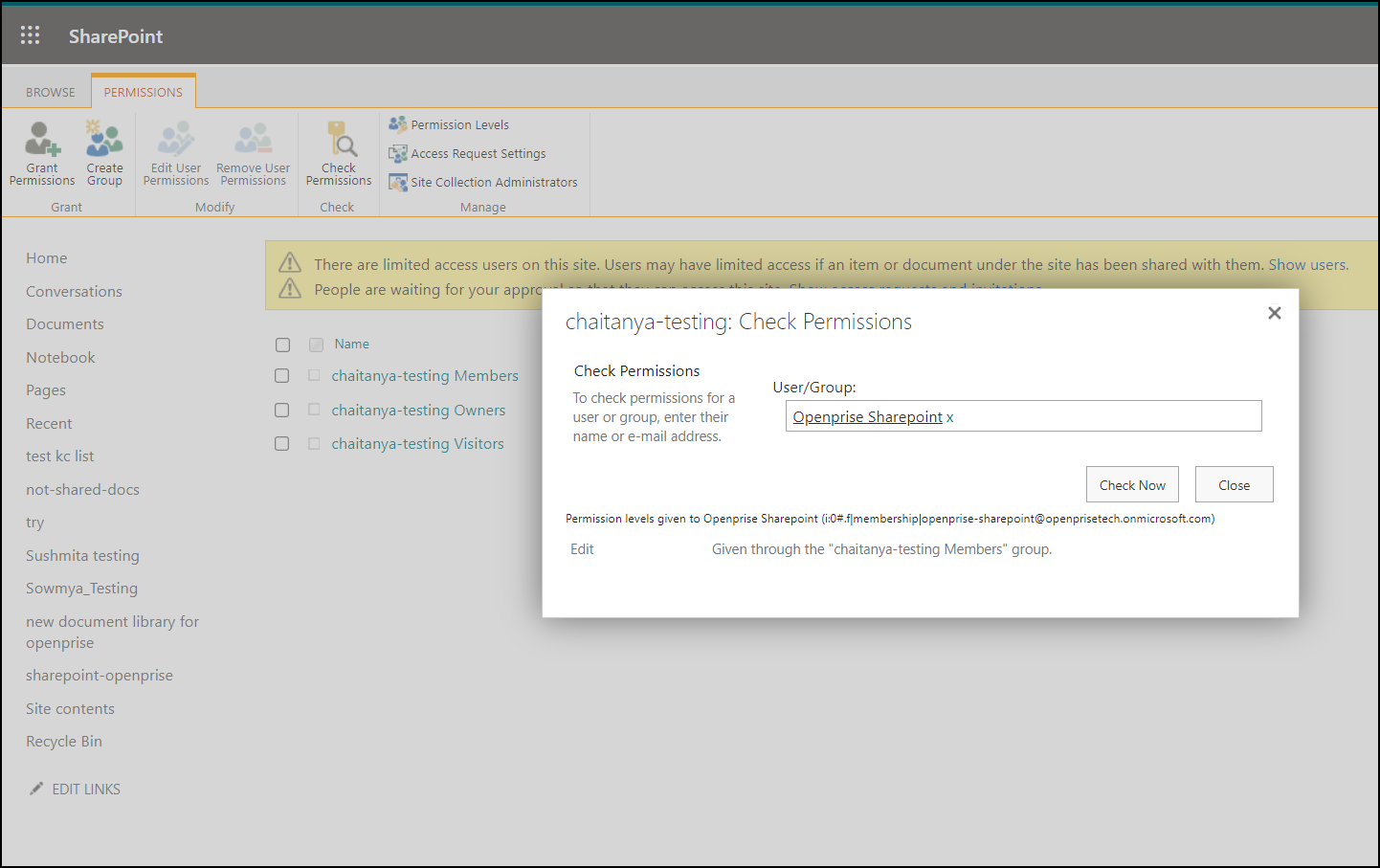Open test kc list

pyautogui.click(x=59, y=456)
